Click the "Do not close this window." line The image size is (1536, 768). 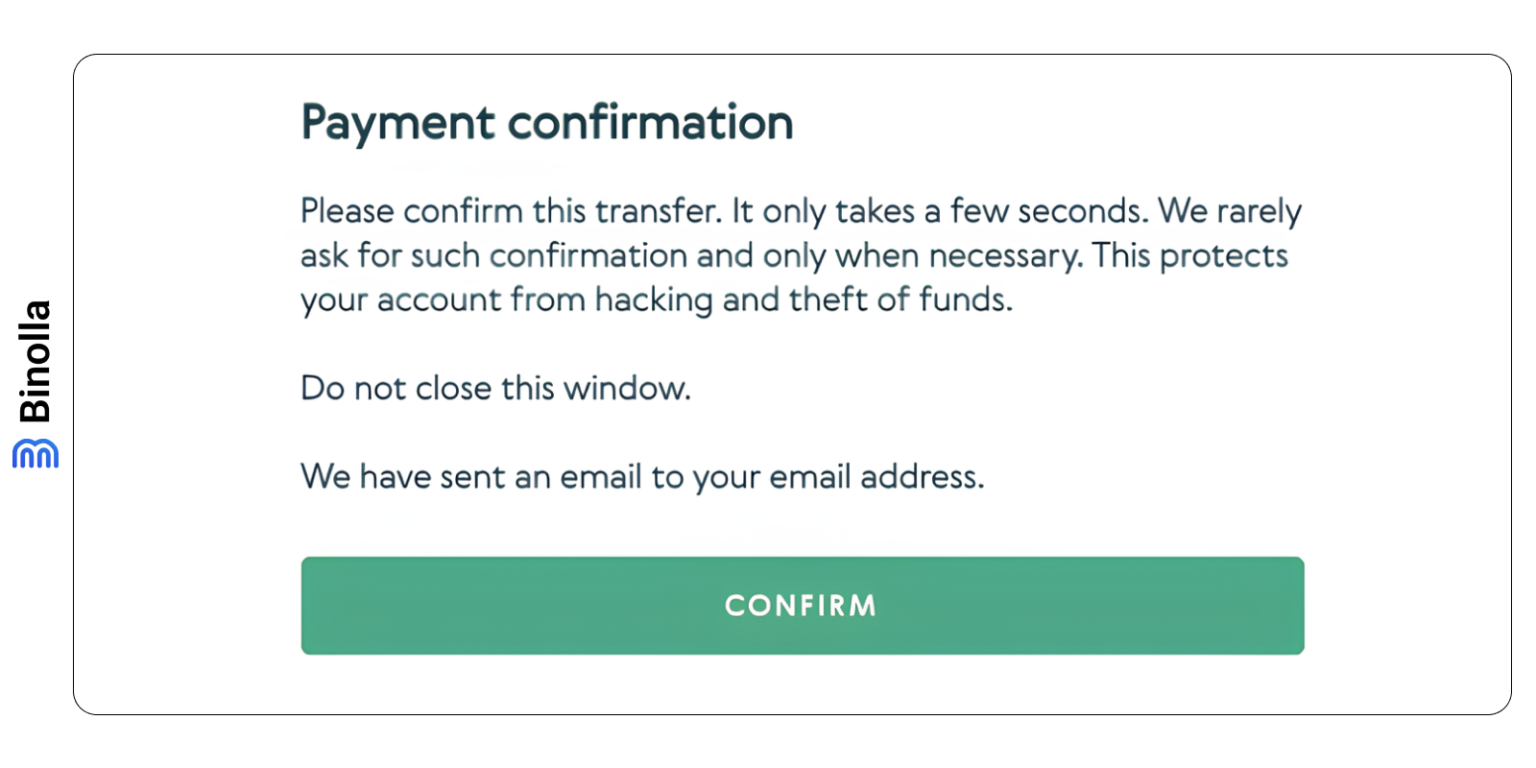[496, 388]
